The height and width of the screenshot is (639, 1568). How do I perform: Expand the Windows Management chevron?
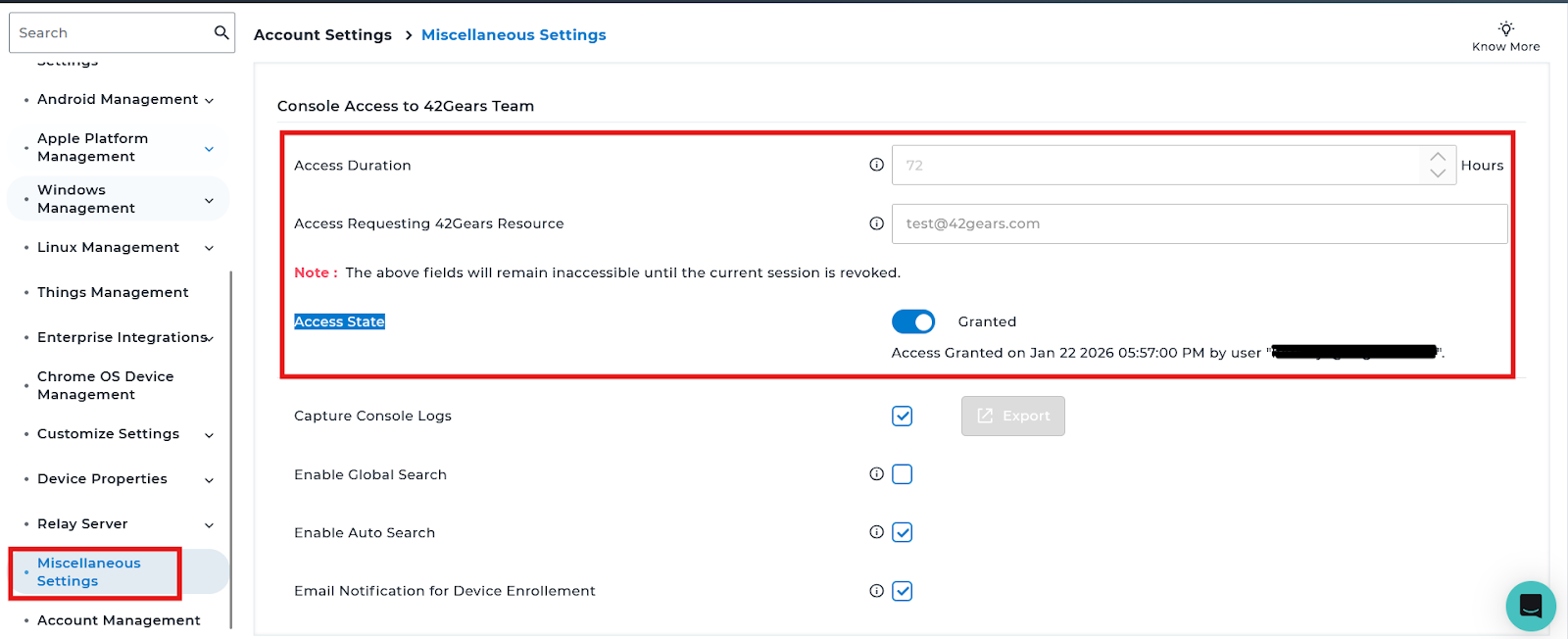click(x=209, y=200)
